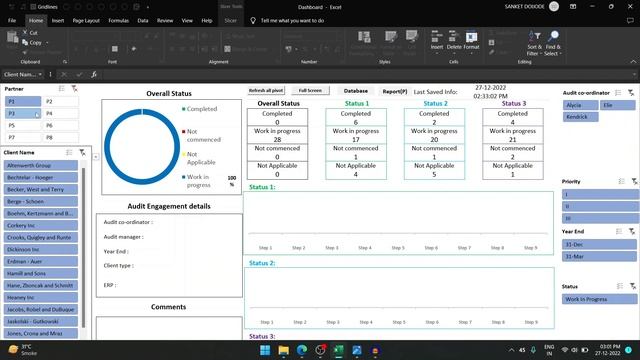This screenshot has width=640, height=360.
Task: Expand the Copy options arrow
Action: (47, 42)
